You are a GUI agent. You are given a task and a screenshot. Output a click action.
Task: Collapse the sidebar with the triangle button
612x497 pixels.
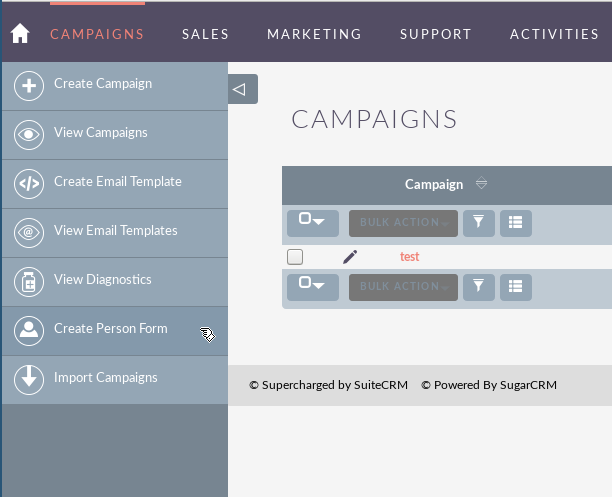[243, 89]
